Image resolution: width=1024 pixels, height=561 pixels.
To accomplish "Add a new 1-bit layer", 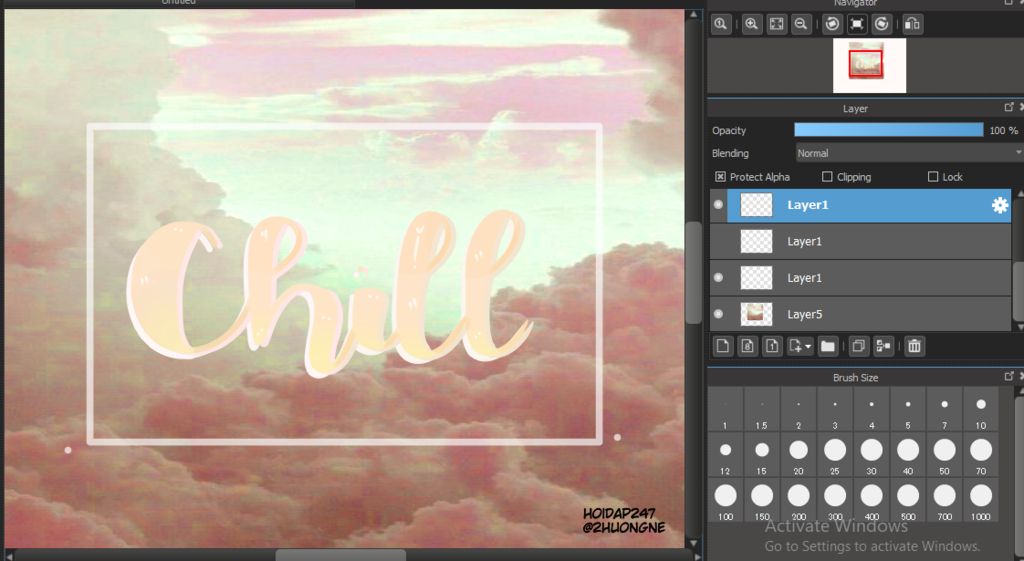I will (x=772, y=346).
